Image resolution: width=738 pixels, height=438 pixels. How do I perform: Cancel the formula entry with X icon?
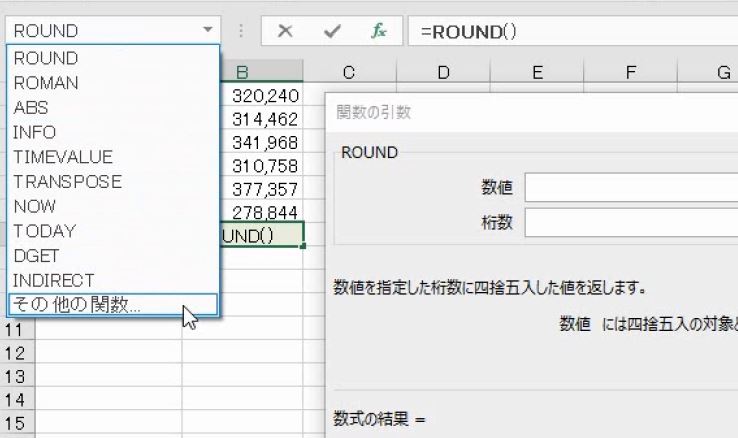click(x=285, y=31)
